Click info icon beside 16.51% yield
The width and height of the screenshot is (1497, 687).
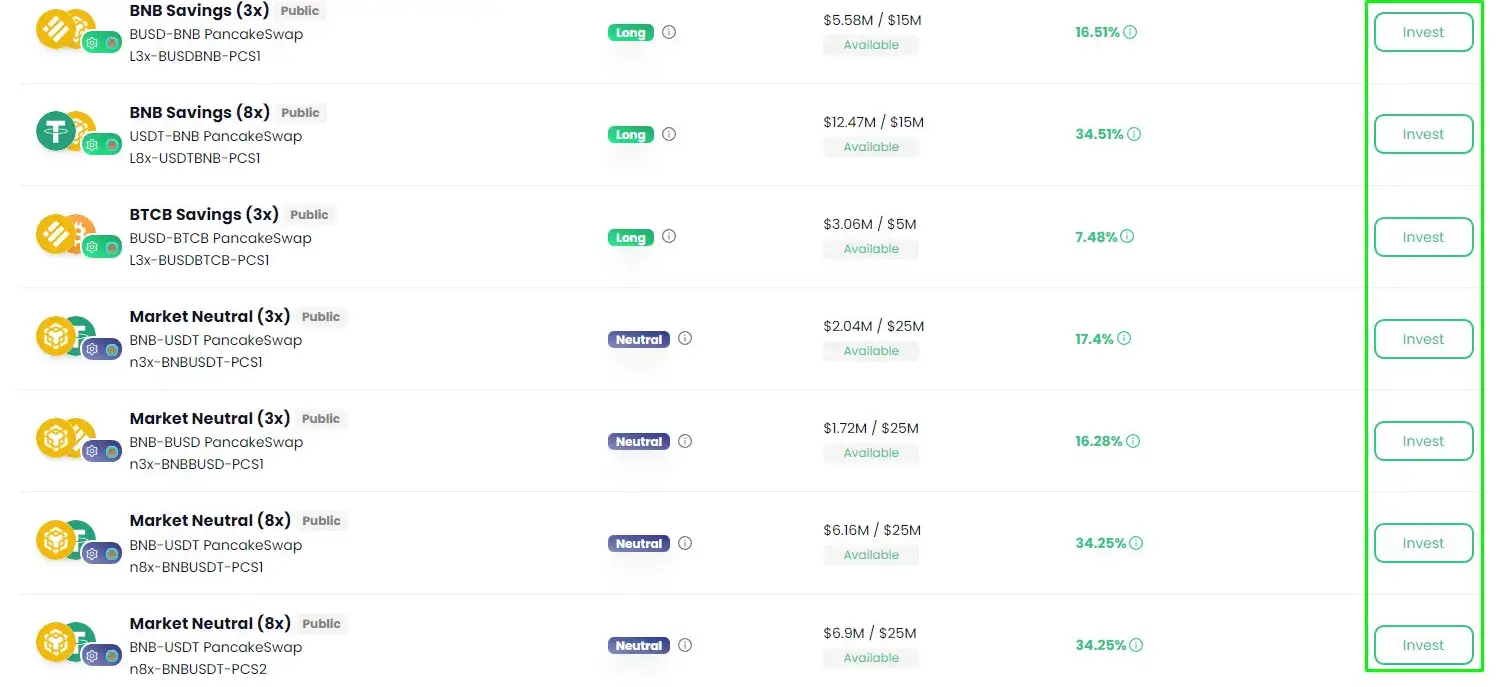(x=1130, y=32)
